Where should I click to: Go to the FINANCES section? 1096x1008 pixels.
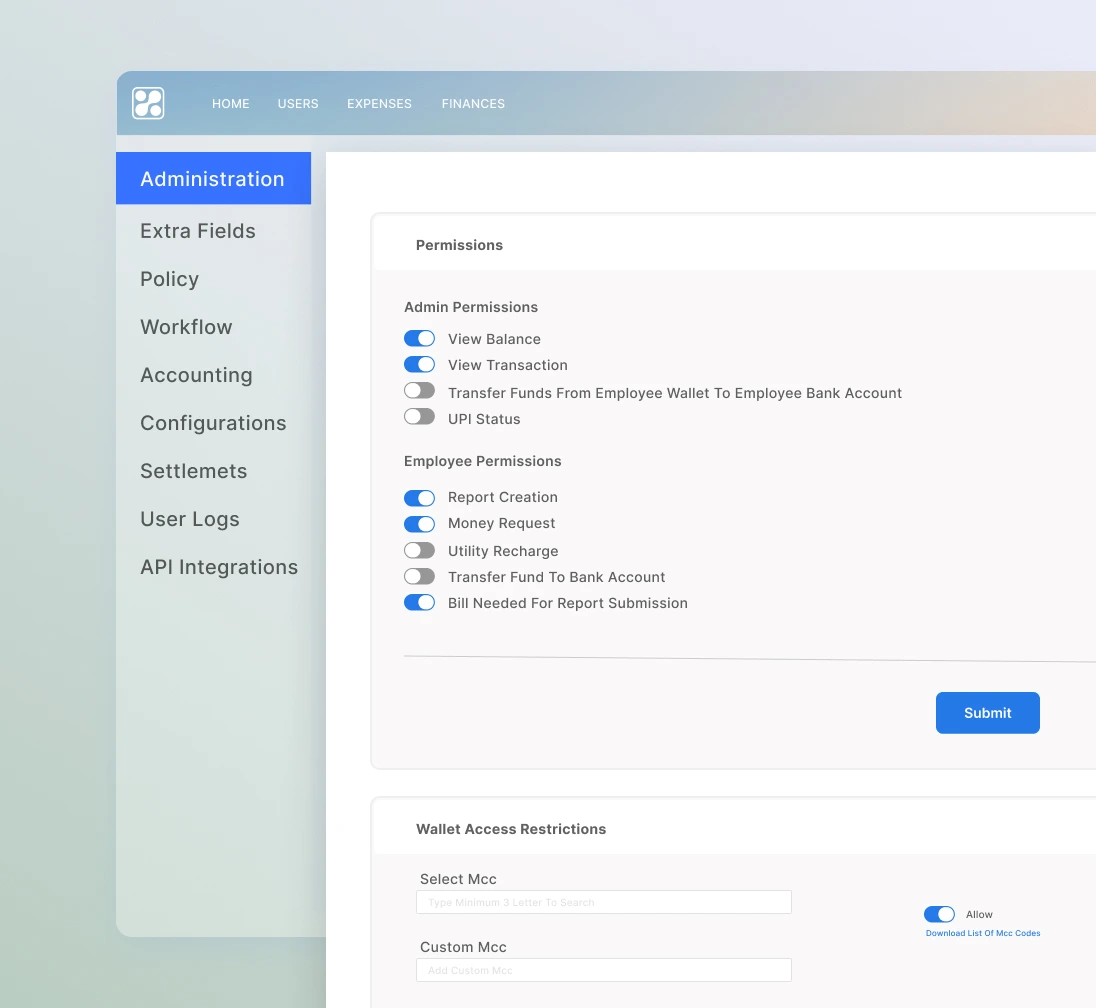[472, 103]
